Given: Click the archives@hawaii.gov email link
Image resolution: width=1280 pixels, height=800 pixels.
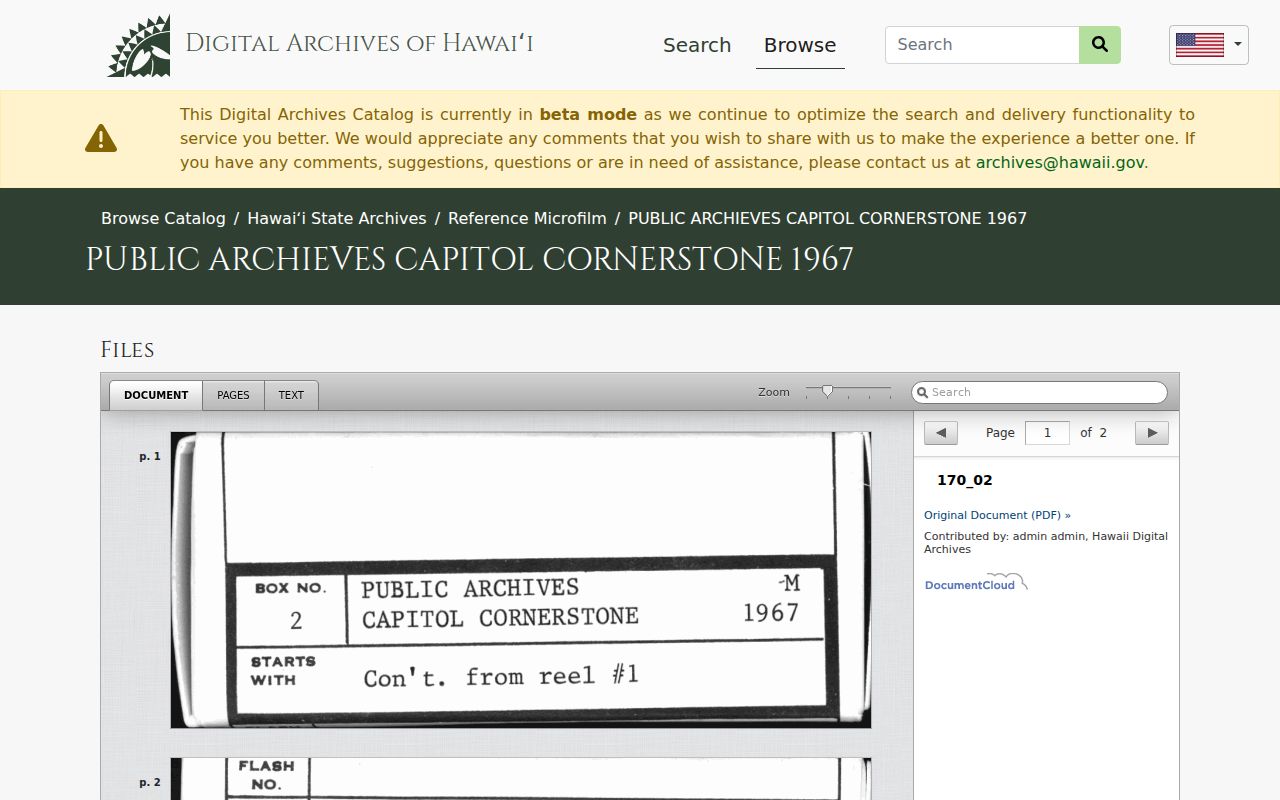Looking at the screenshot, I should click(x=1060, y=162).
